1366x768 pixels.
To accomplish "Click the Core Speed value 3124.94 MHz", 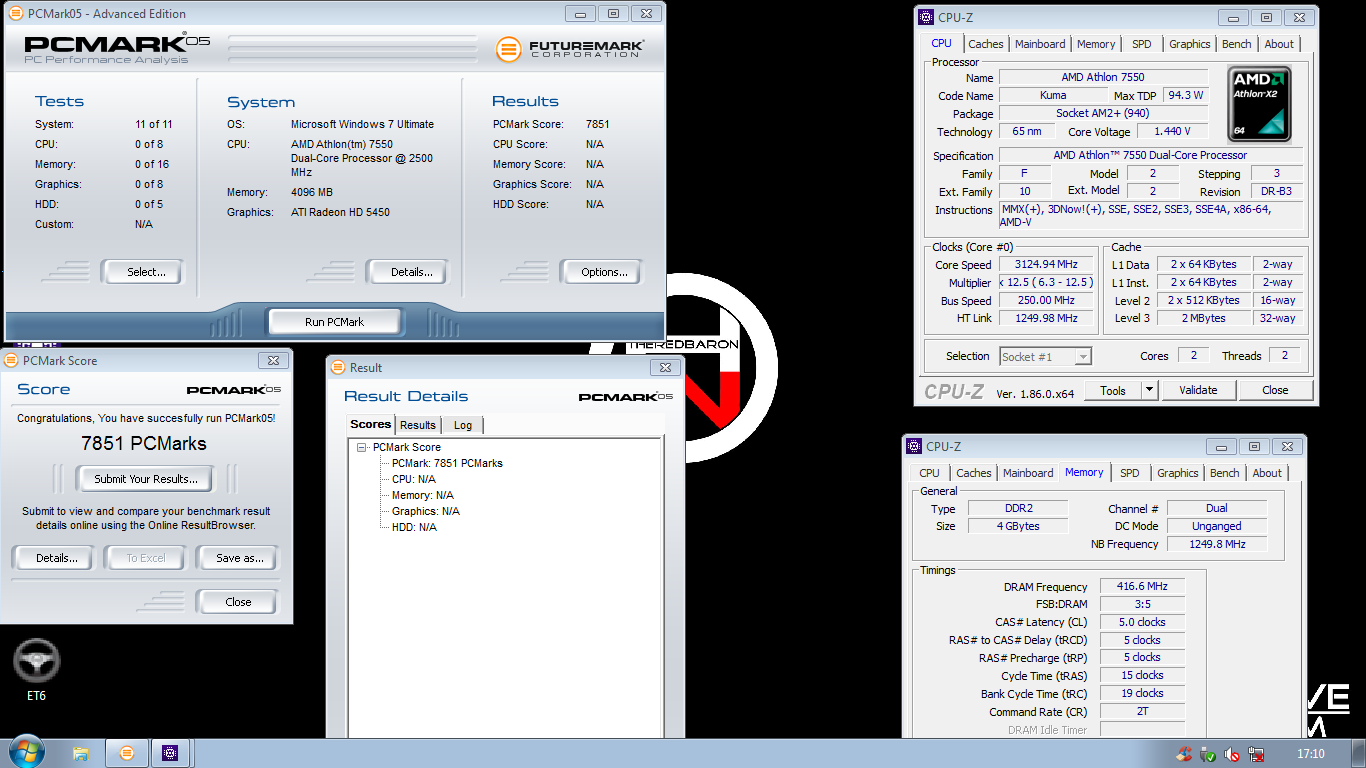I will pos(1046,265).
